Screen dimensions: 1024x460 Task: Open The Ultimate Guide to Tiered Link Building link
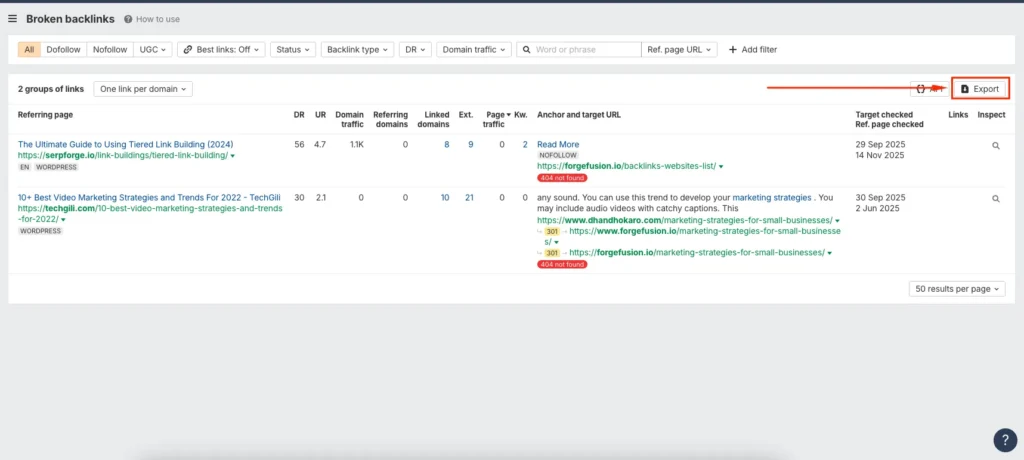tap(125, 144)
